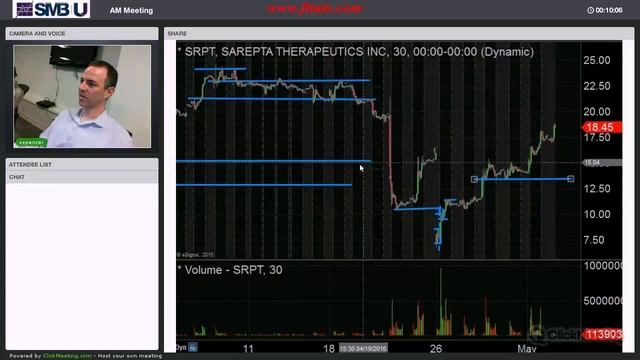The image size is (640, 360).
Task: Click the 12.50 price axis label
Action: (x=597, y=189)
